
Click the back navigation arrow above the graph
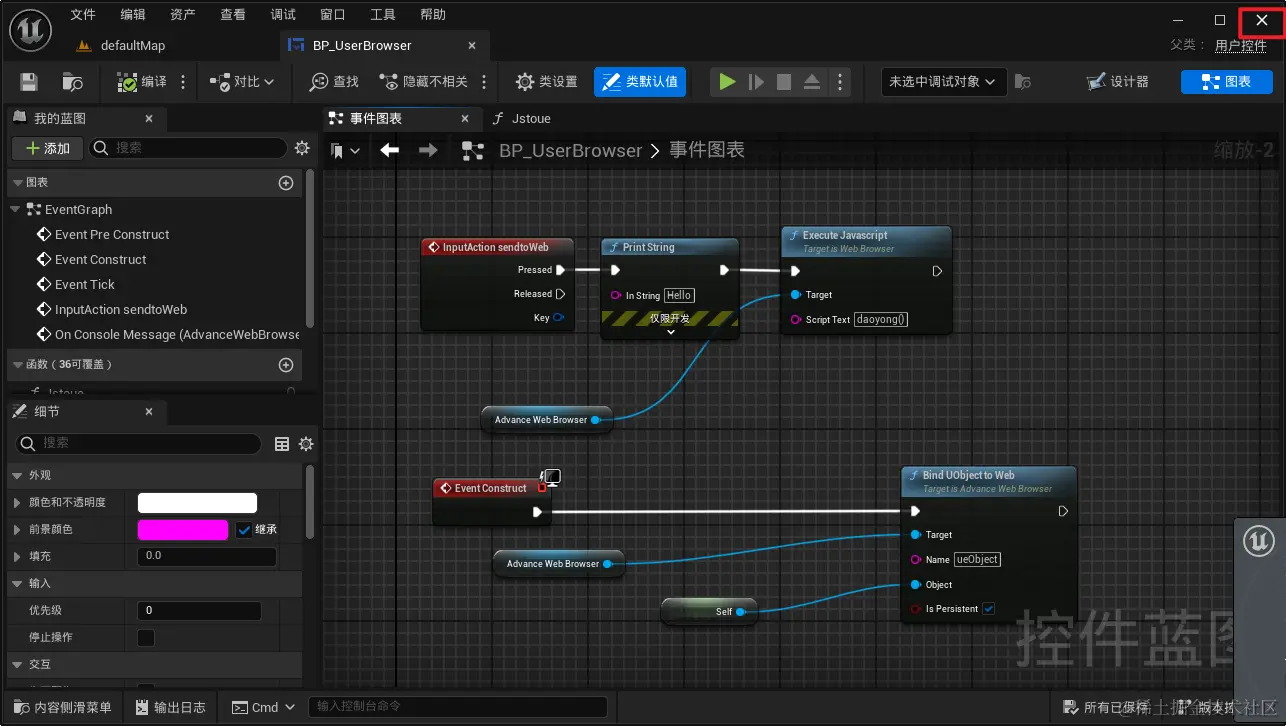(x=390, y=150)
